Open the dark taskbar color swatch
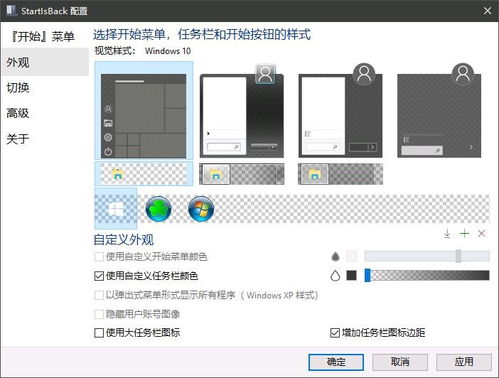499x378 pixels. pyautogui.click(x=351, y=276)
